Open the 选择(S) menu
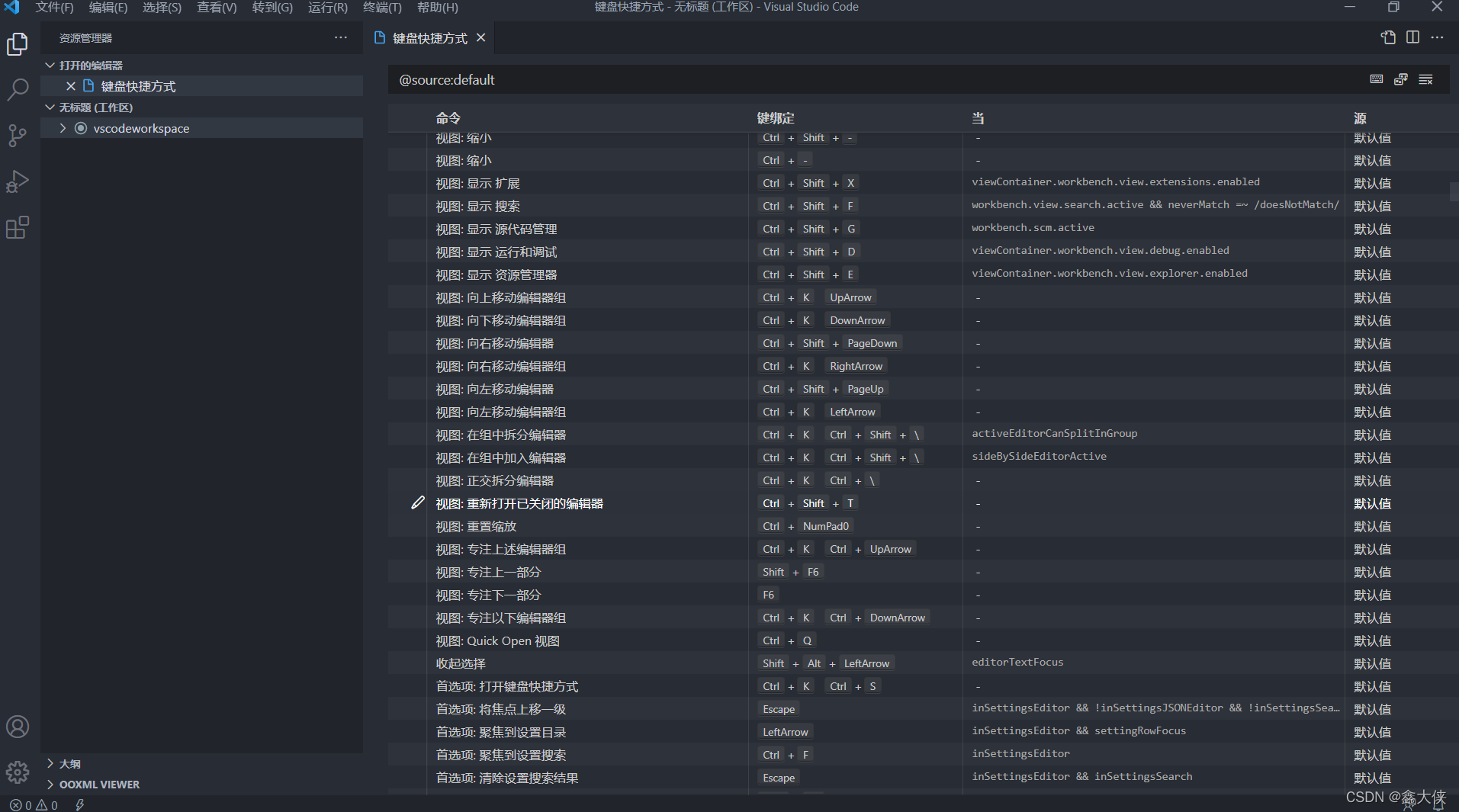The height and width of the screenshot is (812, 1459). point(162,7)
